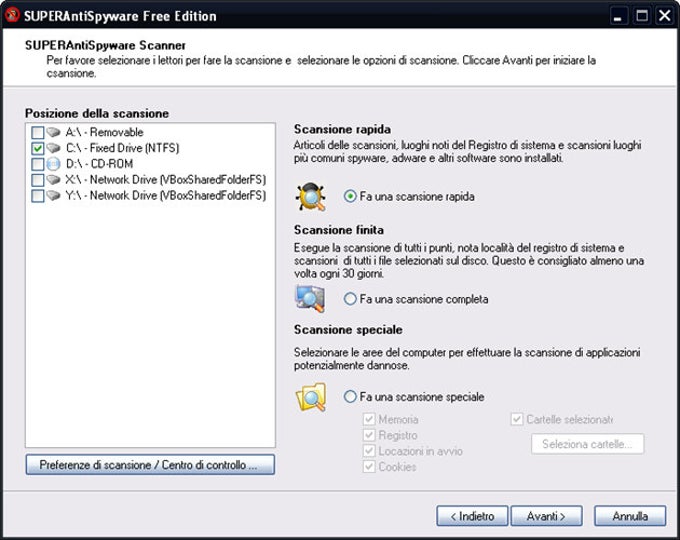Click the 'Scansione speciale' heading

click(348, 330)
